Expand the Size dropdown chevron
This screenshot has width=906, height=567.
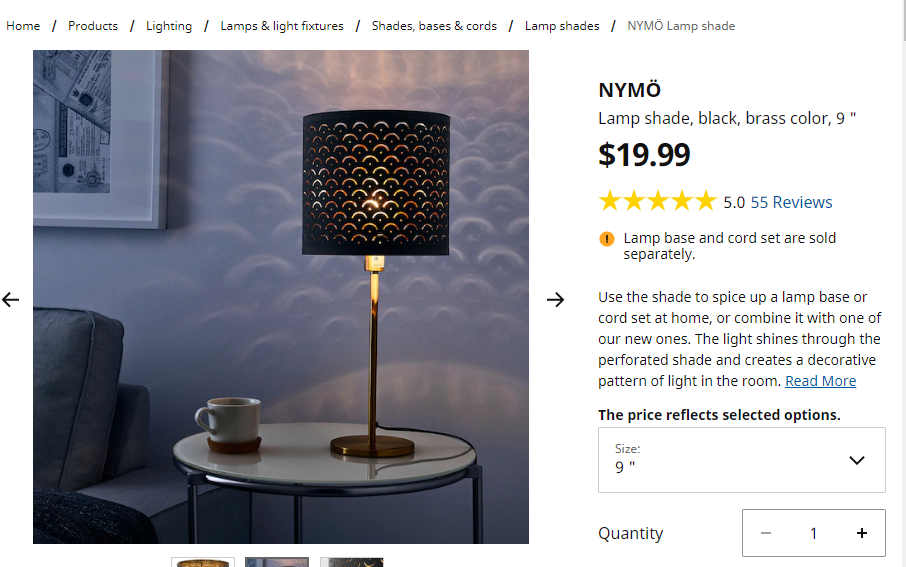856,460
